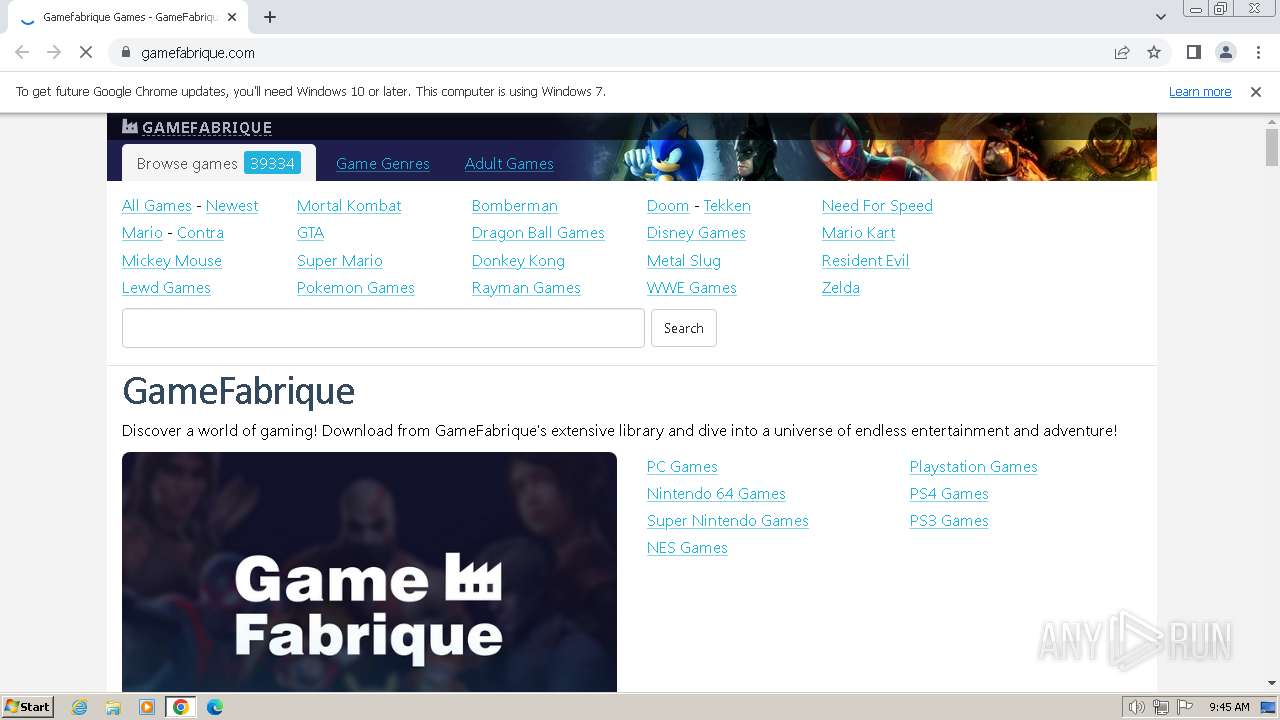Open Lewd Games link

166,288
